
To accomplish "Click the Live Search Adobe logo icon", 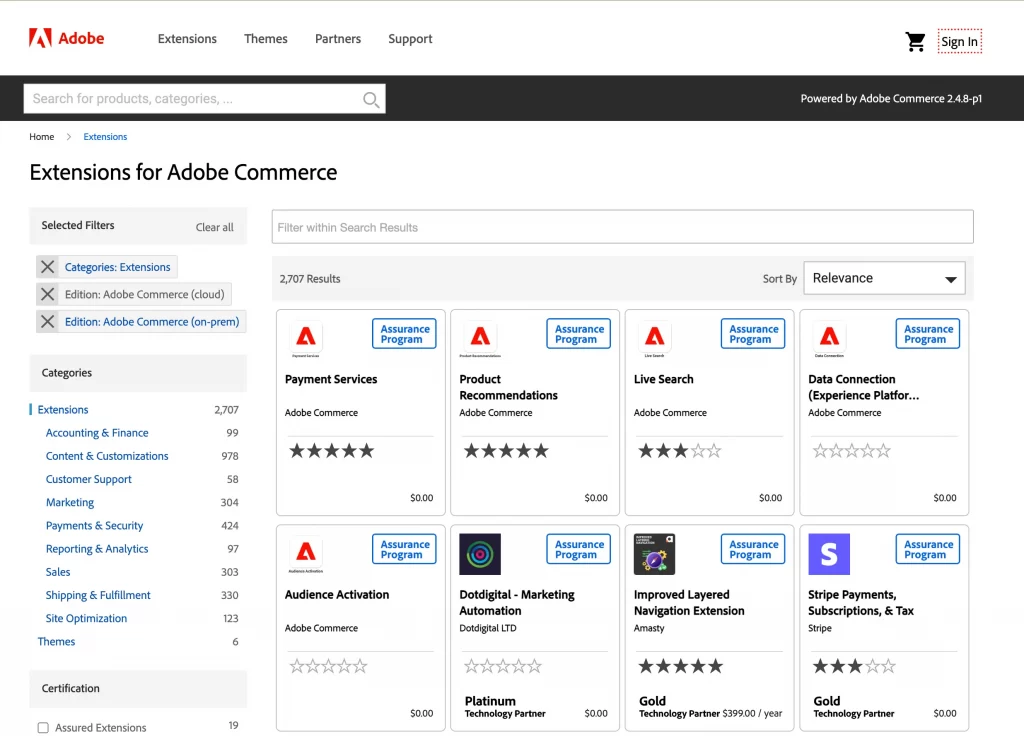I will [654, 338].
